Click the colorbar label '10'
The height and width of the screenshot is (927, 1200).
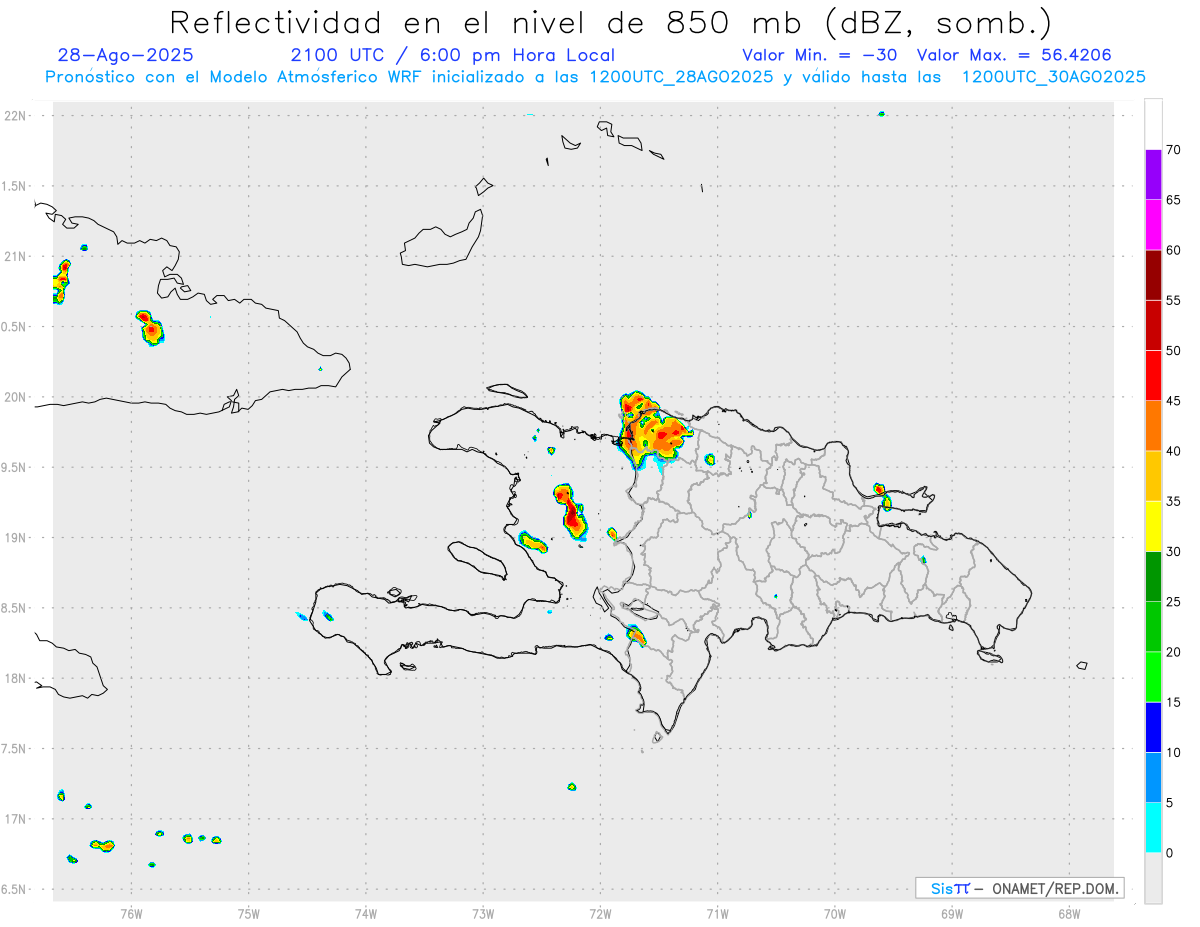pyautogui.click(x=1173, y=752)
